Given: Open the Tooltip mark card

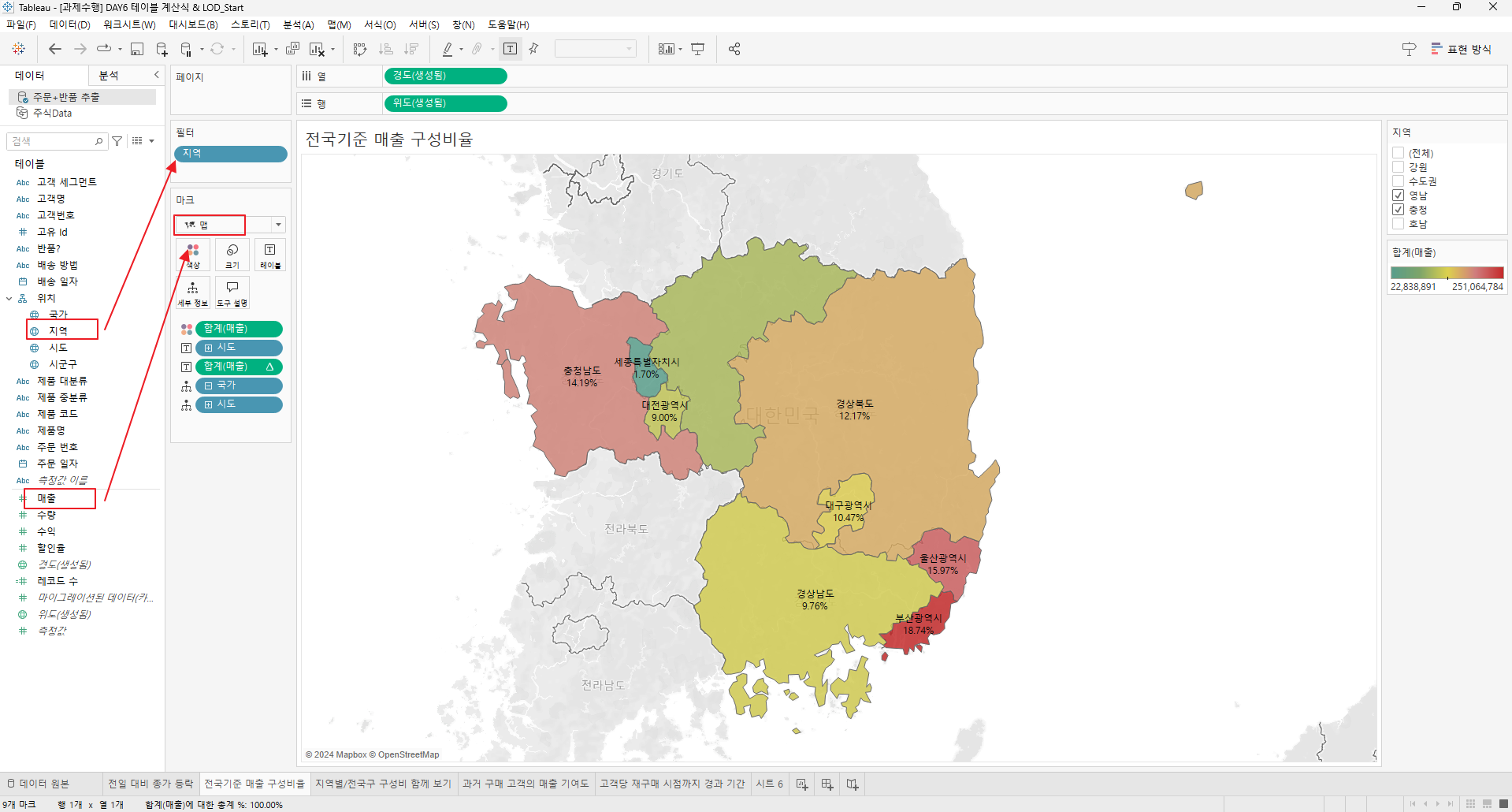Looking at the screenshot, I should [x=232, y=292].
